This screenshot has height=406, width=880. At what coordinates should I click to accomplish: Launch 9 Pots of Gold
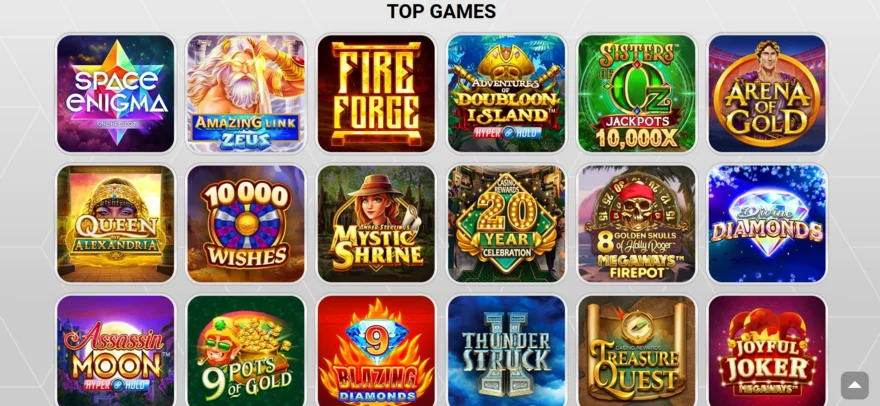tap(246, 350)
